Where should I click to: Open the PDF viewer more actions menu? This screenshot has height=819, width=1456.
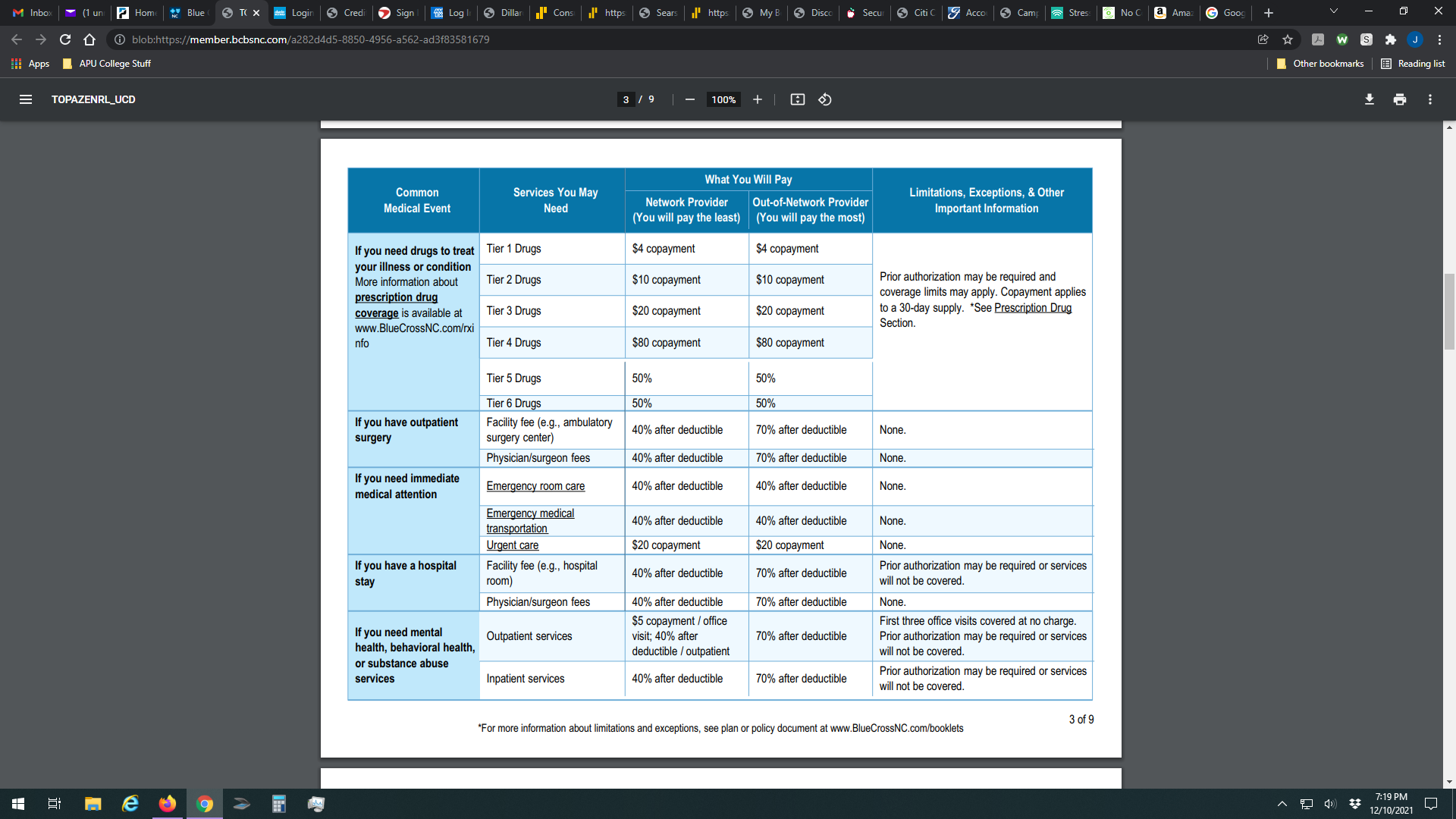[x=1429, y=99]
